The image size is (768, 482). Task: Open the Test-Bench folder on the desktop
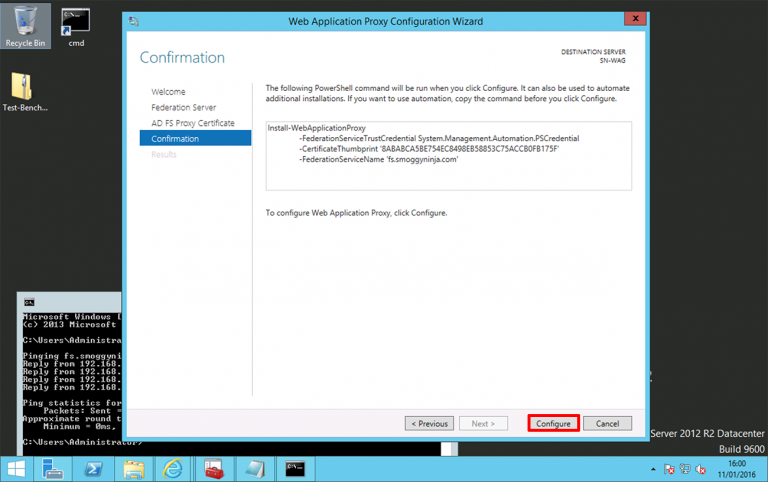pos(24,92)
